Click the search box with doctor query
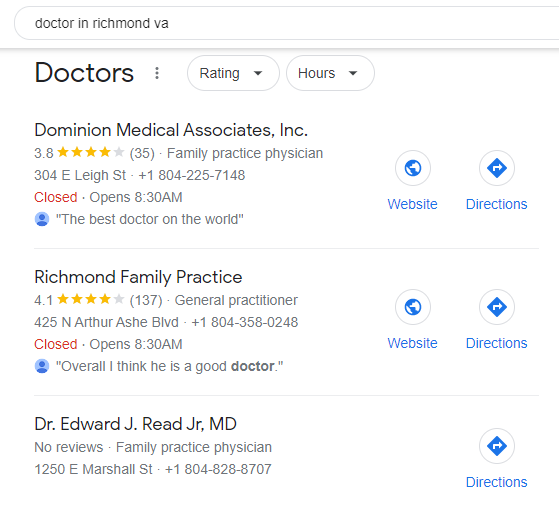The width and height of the screenshot is (559, 522). pyautogui.click(x=287, y=23)
